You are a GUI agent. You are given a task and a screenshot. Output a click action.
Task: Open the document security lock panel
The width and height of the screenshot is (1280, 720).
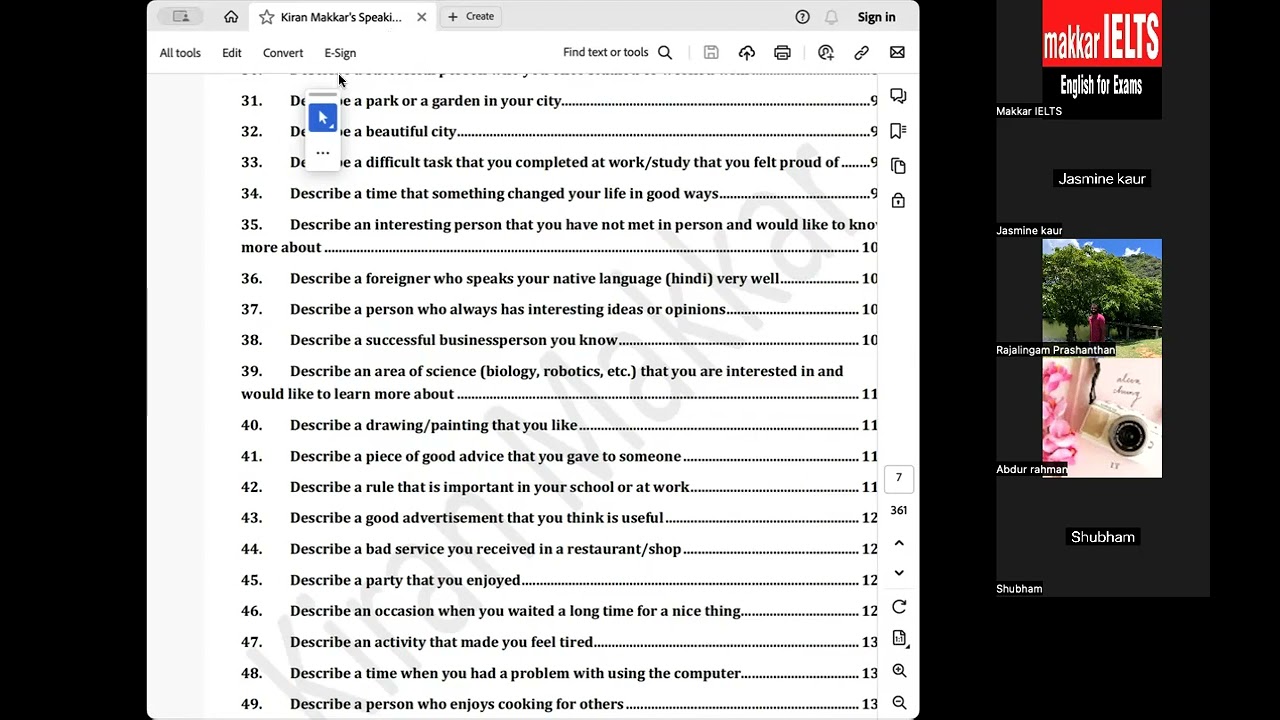[x=898, y=201]
